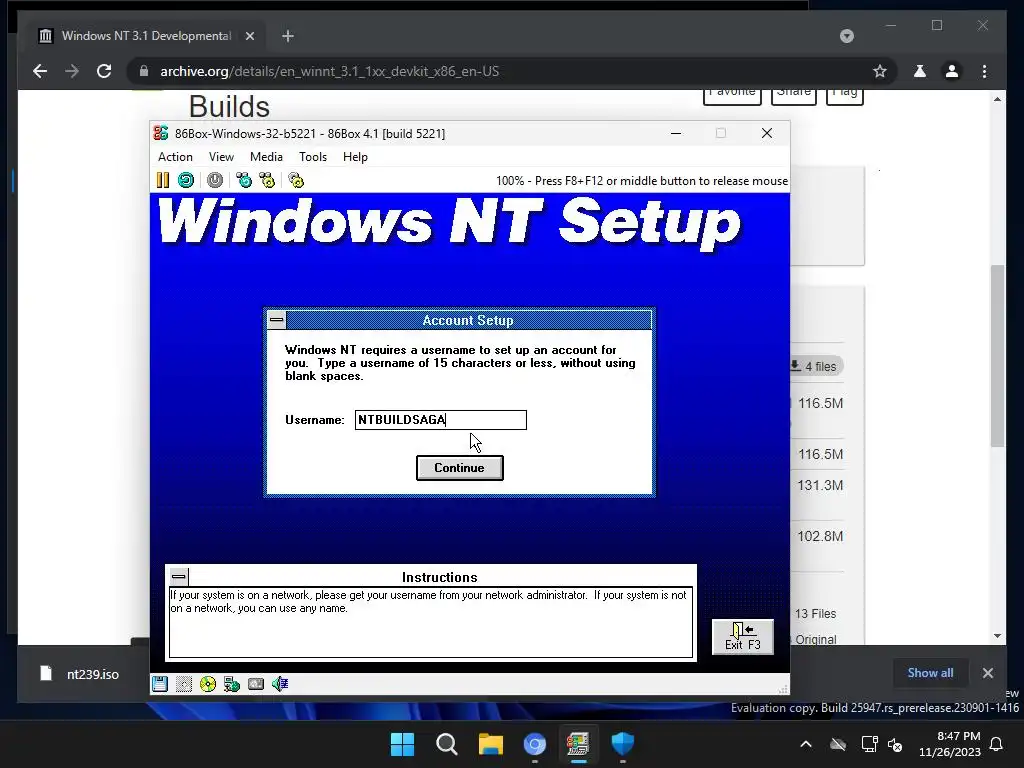This screenshot has width=1024, height=768.
Task: Open a new browser tab
Action: point(288,36)
